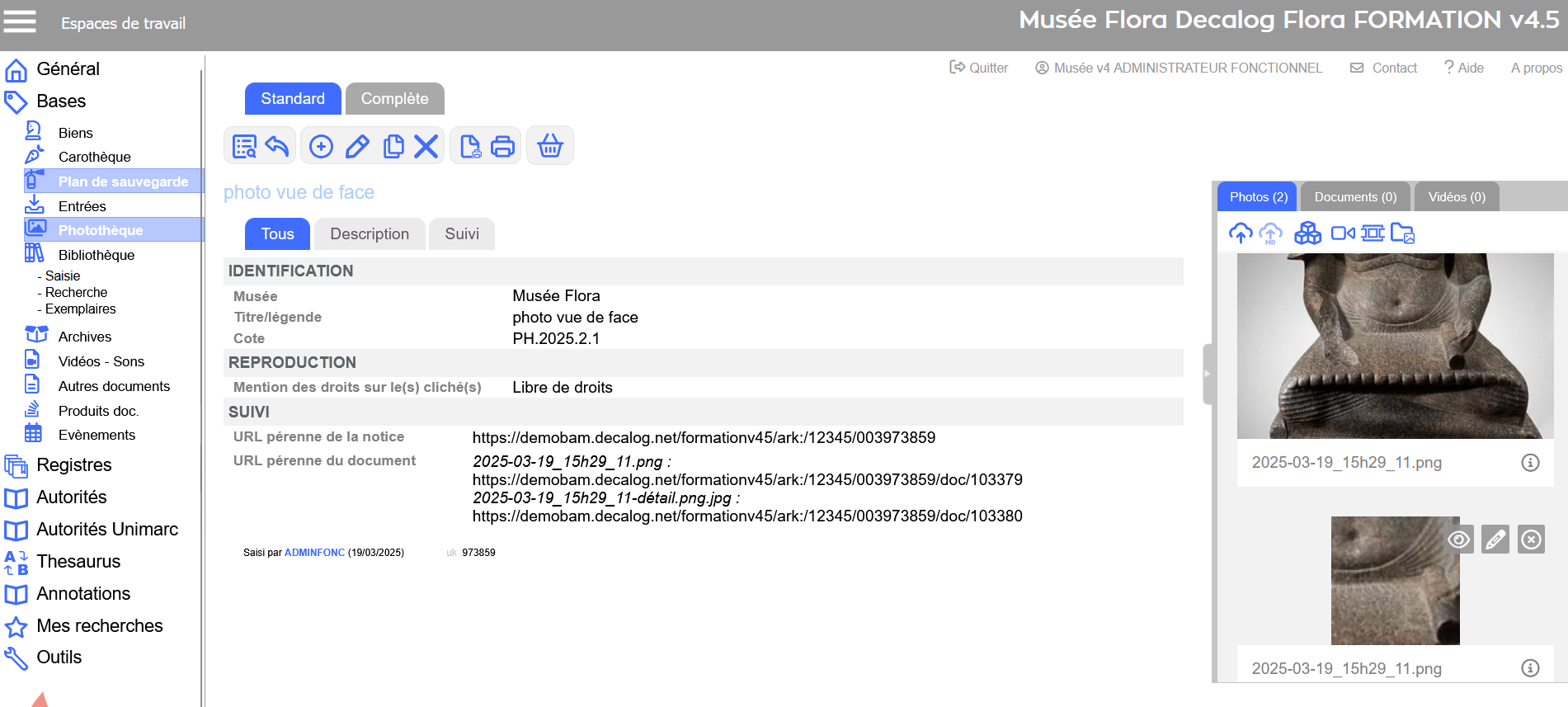The width and height of the screenshot is (1568, 707).
Task: Click the printer icon in toolbar
Action: (x=502, y=147)
